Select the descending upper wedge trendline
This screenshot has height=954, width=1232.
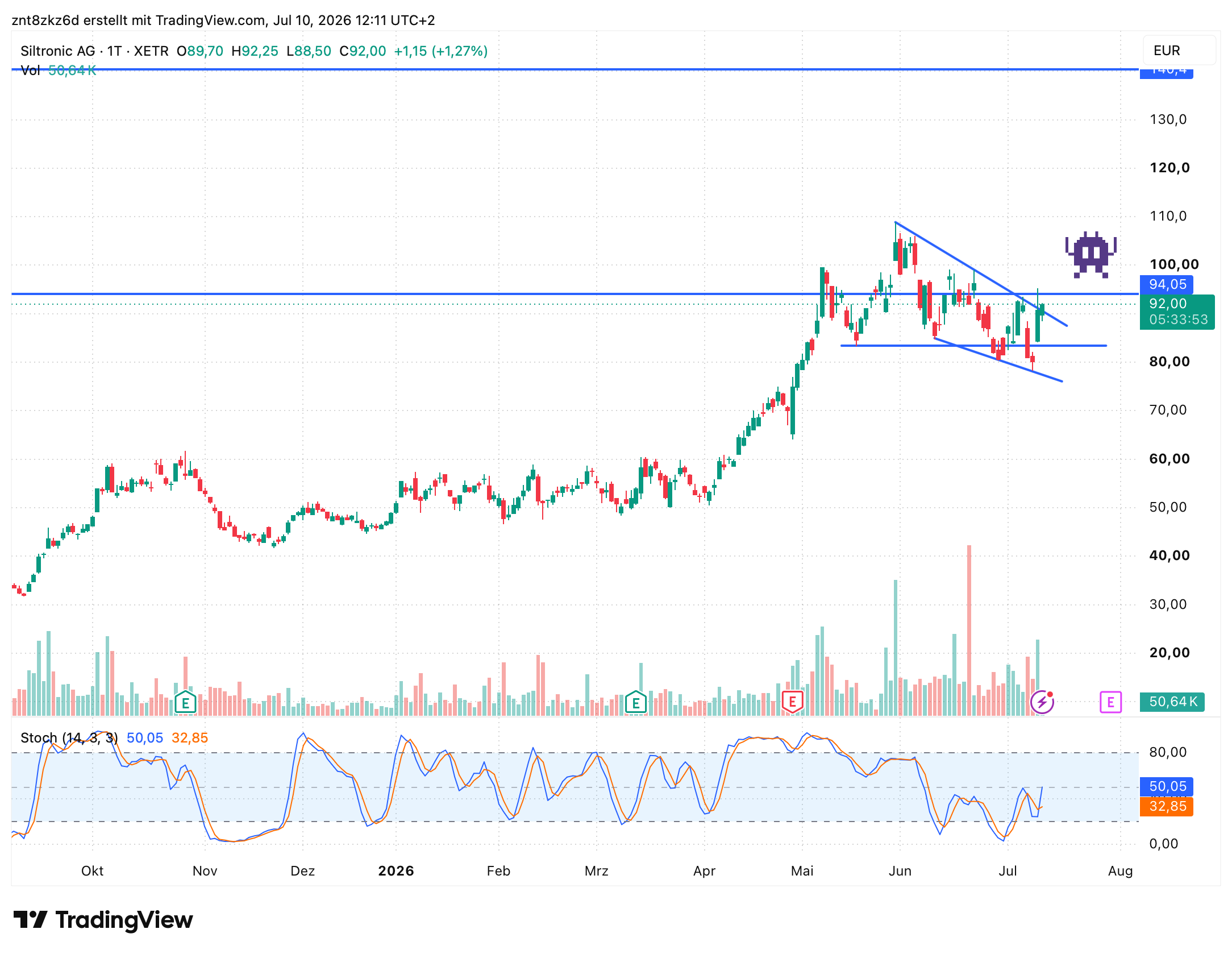coord(981,274)
